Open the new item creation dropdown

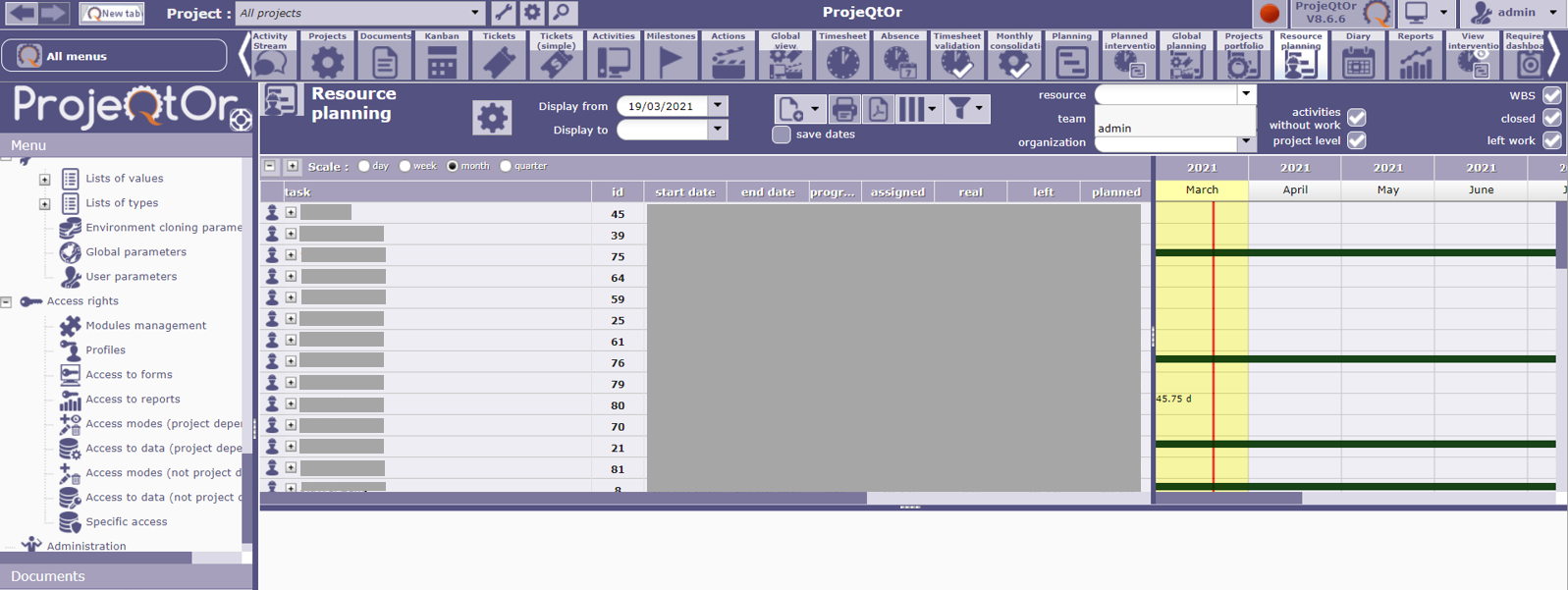click(x=799, y=109)
